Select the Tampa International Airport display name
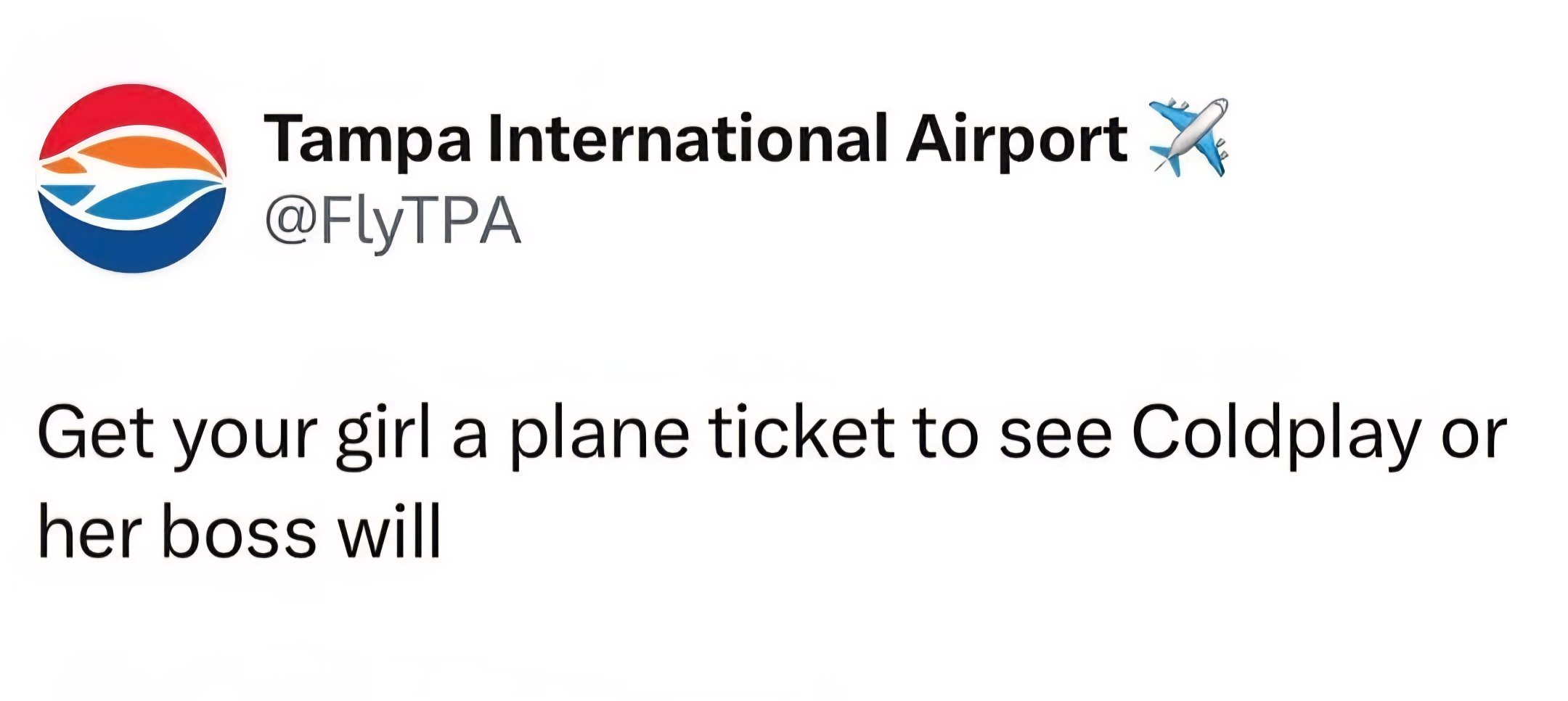This screenshot has height=701, width=1568. [x=695, y=139]
